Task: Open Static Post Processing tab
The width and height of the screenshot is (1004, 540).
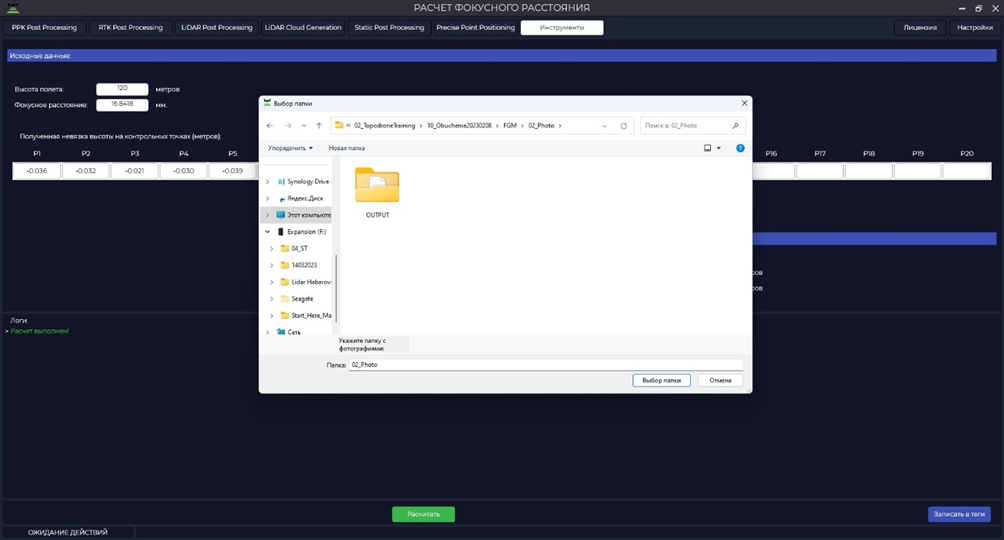Action: (x=389, y=28)
